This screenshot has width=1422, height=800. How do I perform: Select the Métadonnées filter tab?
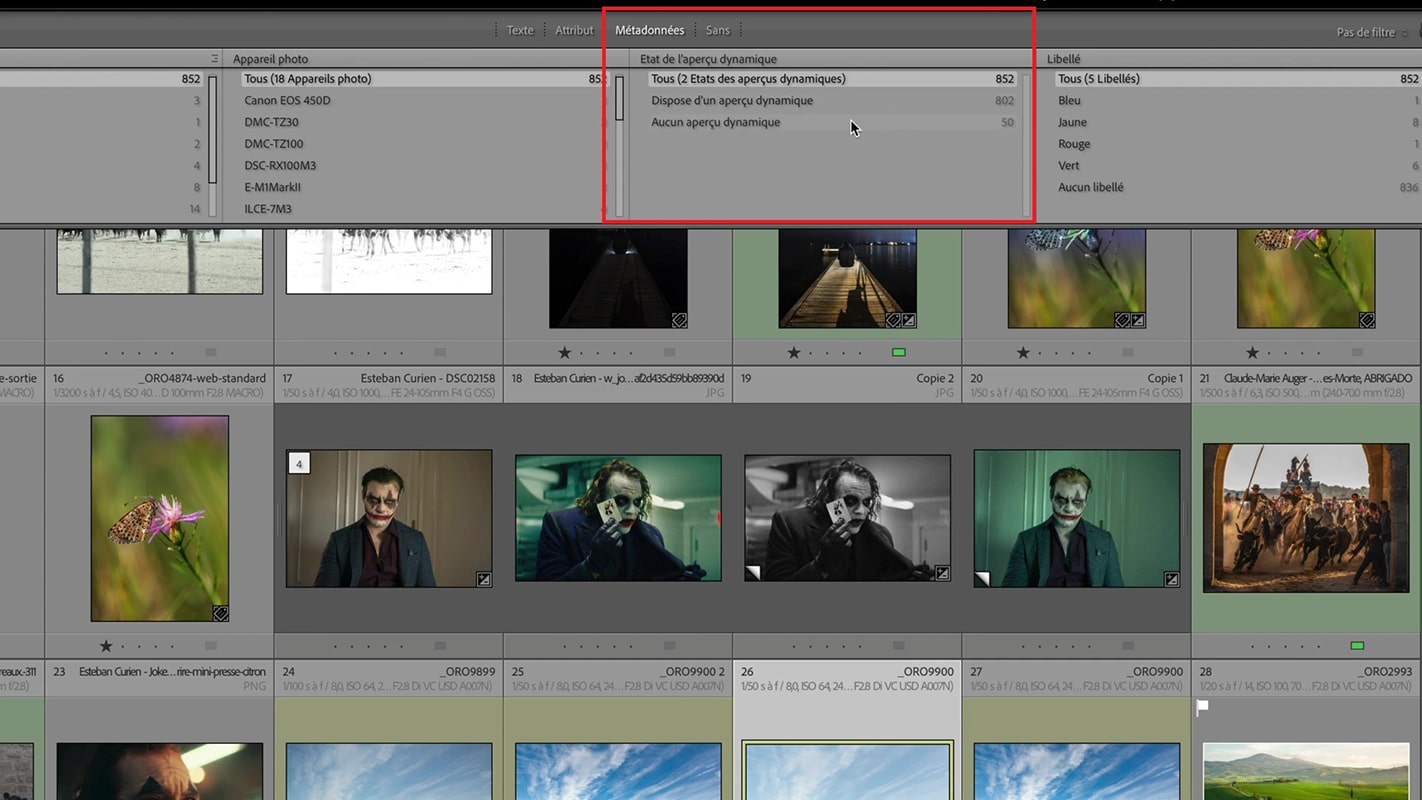[650, 30]
